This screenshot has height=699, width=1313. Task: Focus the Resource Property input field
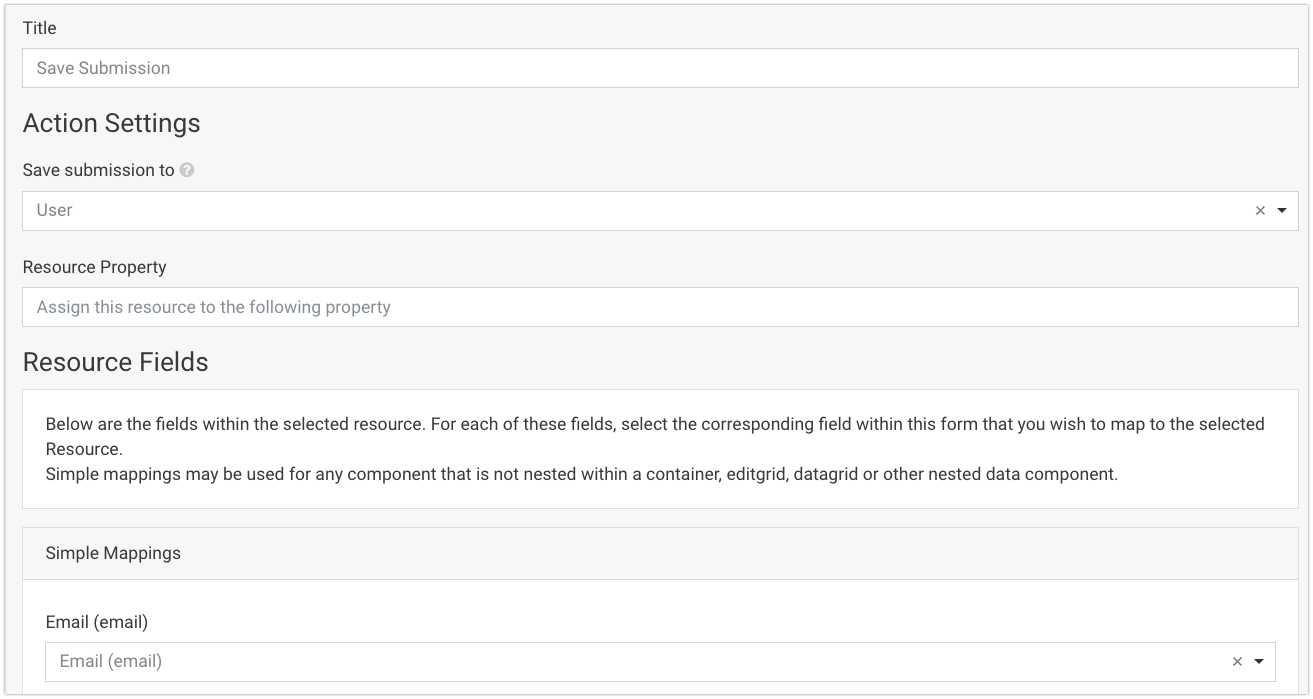(x=660, y=307)
